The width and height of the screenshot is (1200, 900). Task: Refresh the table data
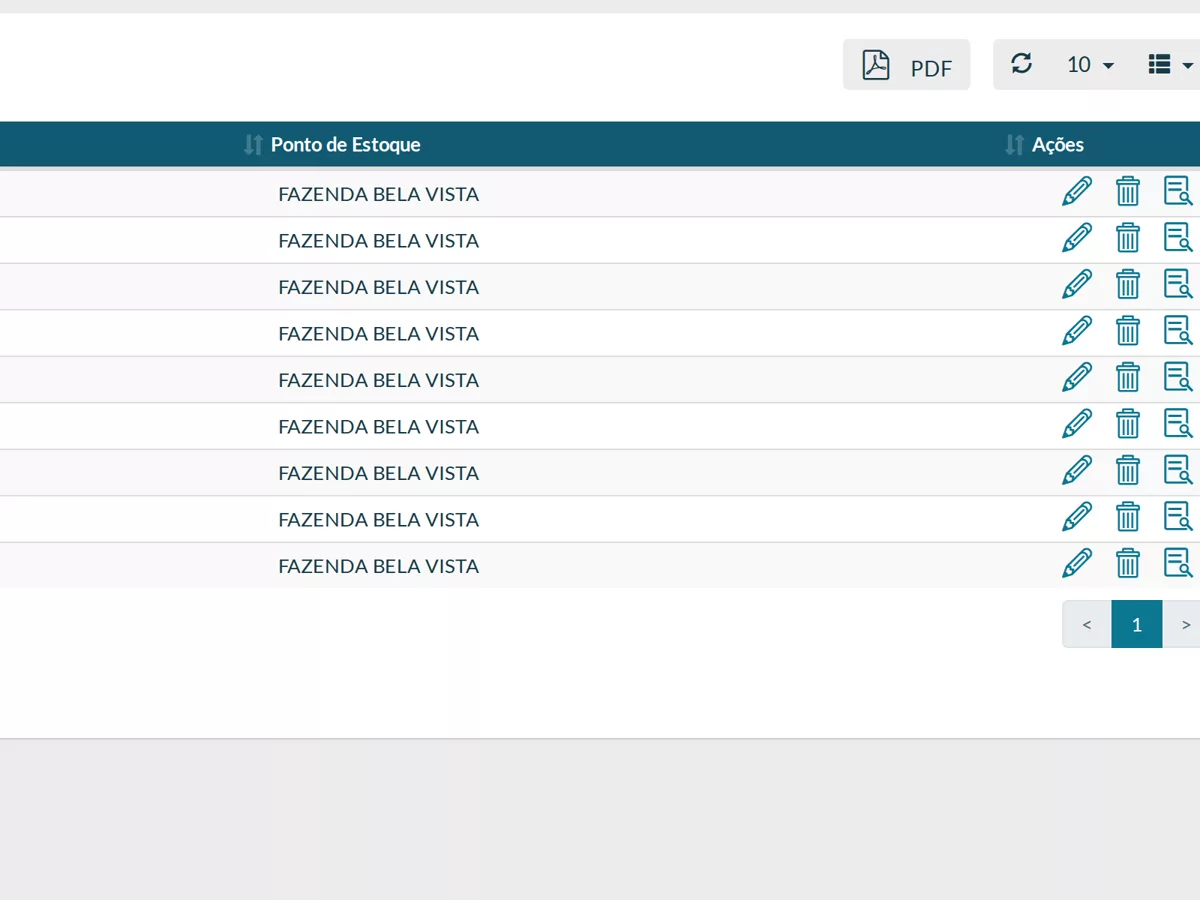[x=1021, y=64]
